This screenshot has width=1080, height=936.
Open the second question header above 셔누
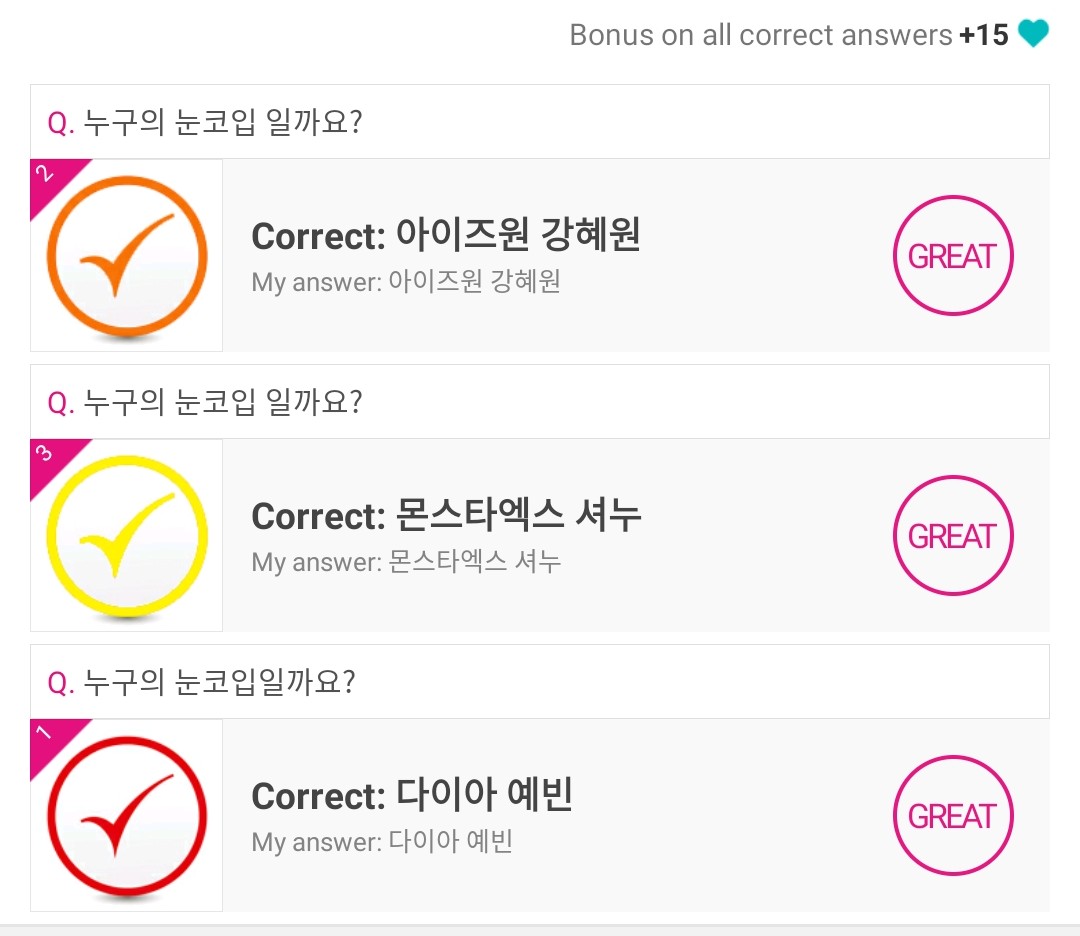[205, 403]
